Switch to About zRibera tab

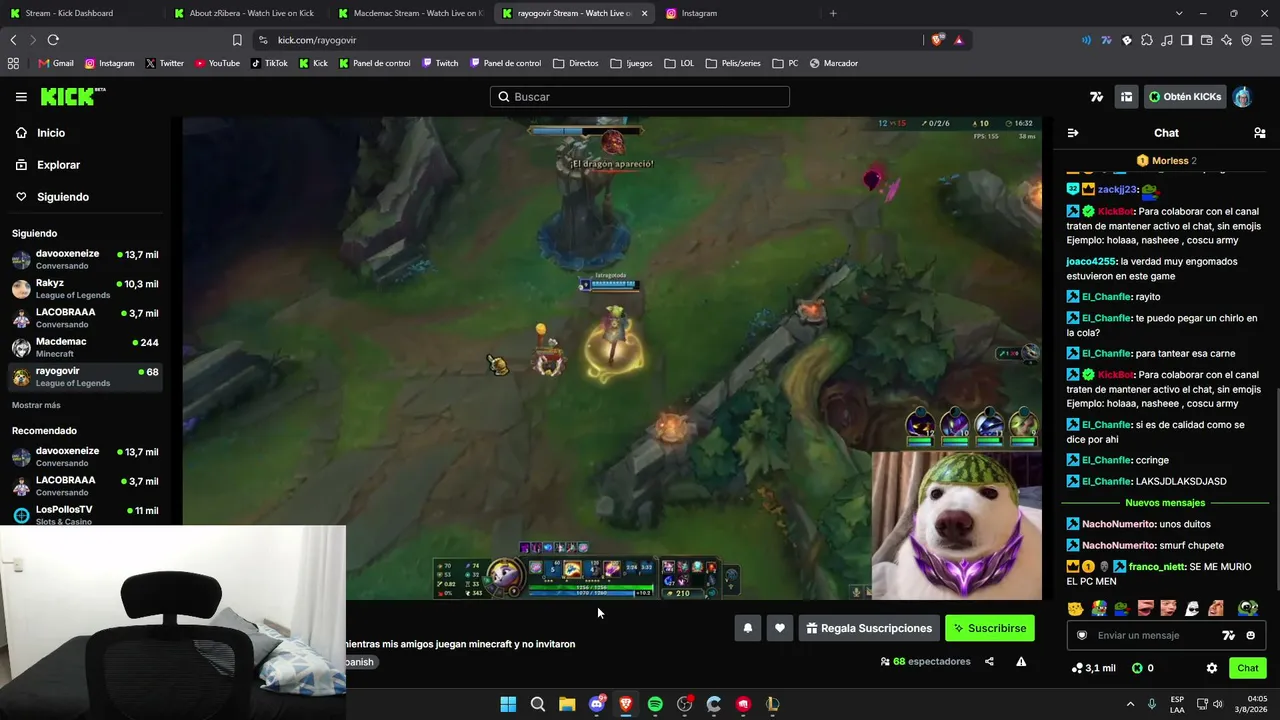click(x=243, y=13)
